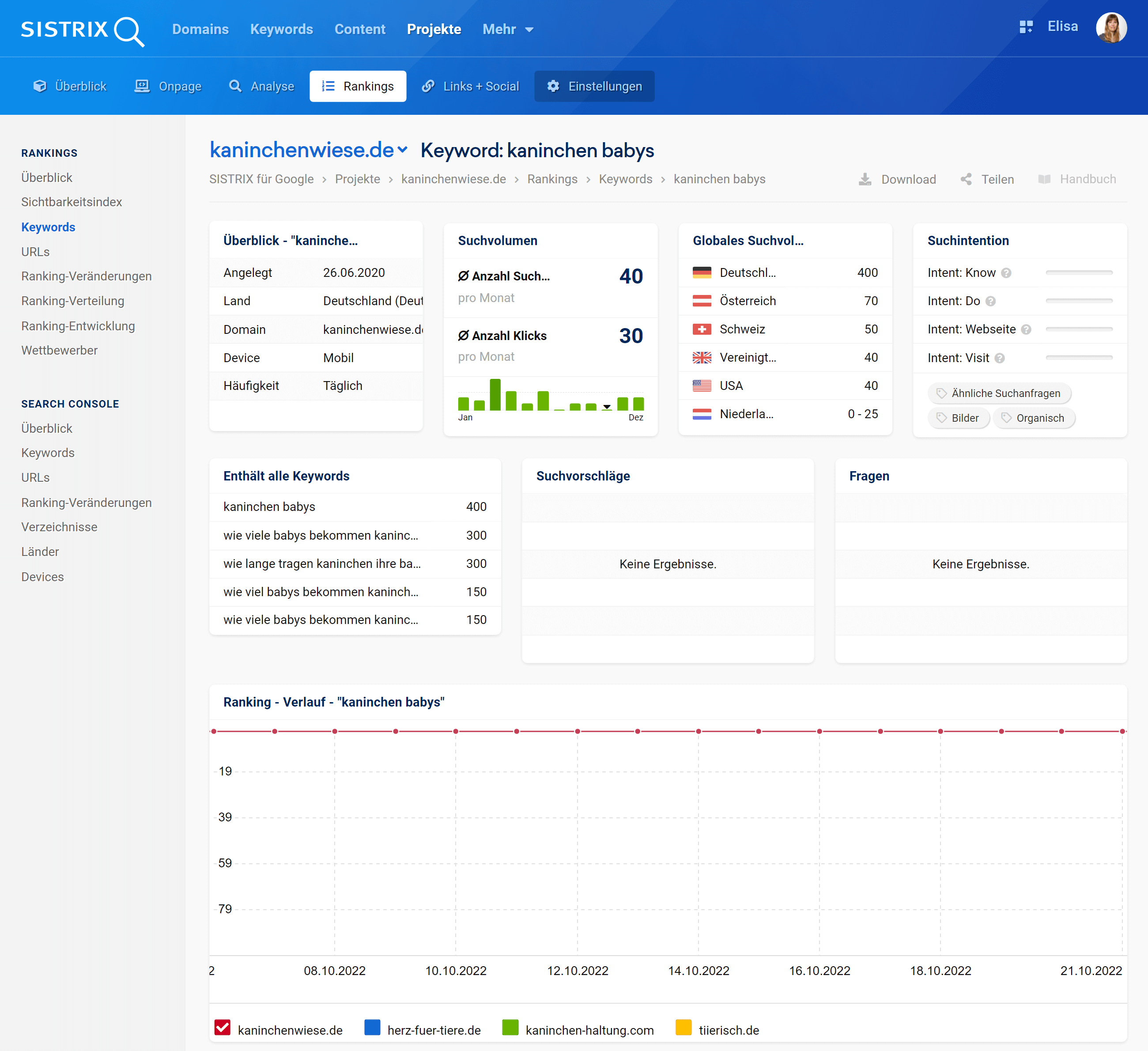Click help icon next to Intent: Know
Image resolution: width=1148 pixels, height=1051 pixels.
pos(1006,273)
